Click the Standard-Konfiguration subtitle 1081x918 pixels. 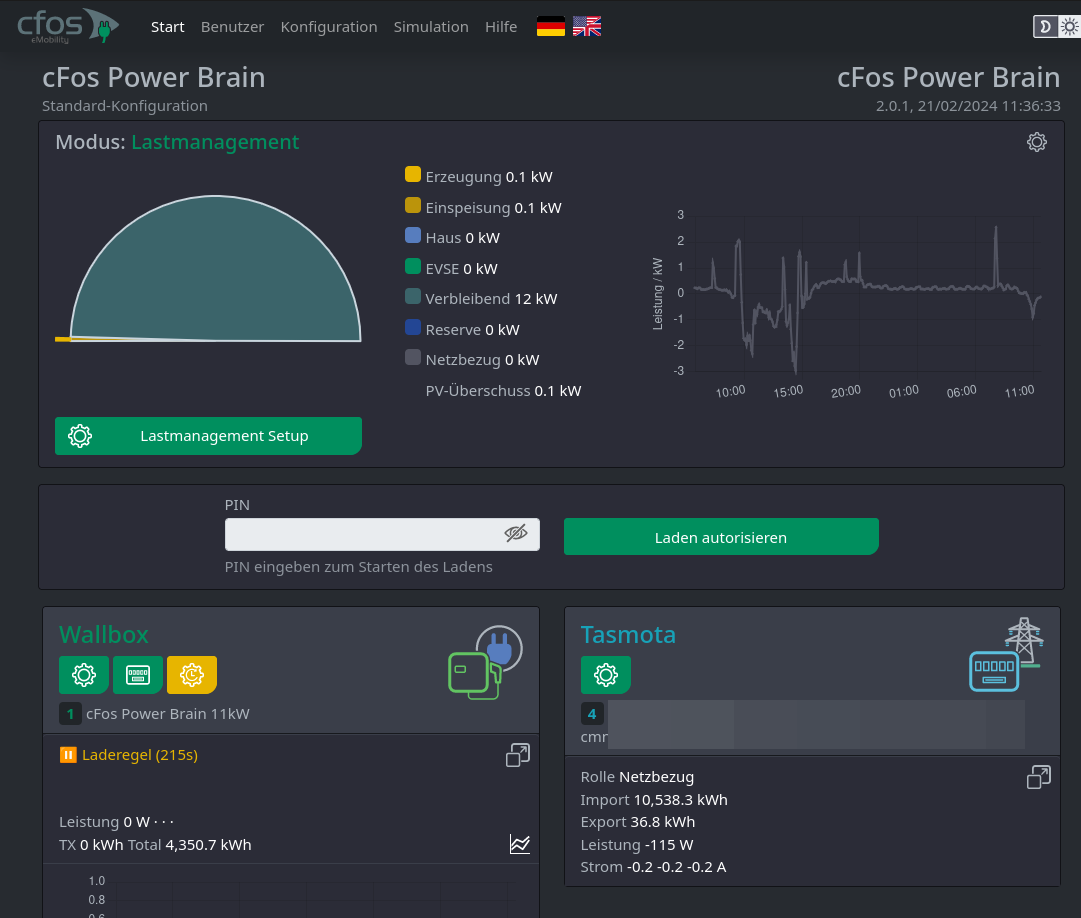(125, 106)
